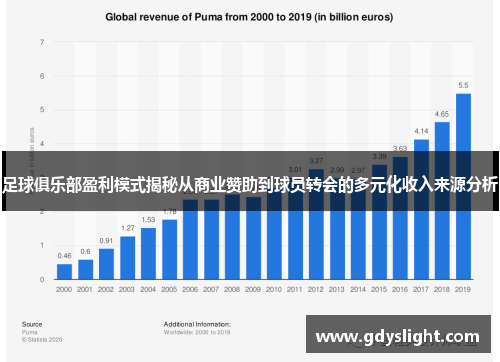Click the y-axis tick label 1

(42, 245)
